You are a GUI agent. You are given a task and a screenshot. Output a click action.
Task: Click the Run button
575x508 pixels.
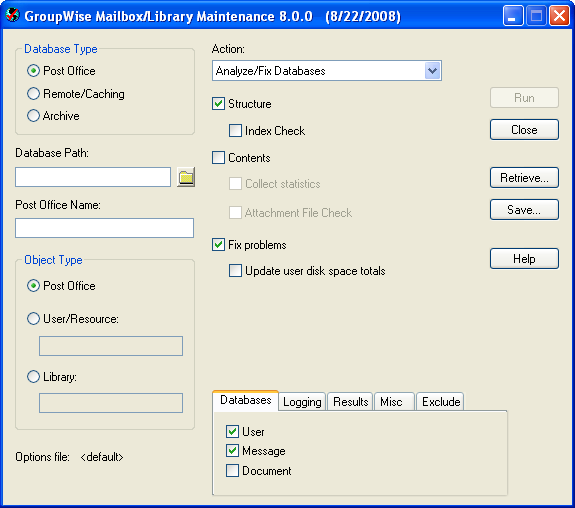point(524,98)
